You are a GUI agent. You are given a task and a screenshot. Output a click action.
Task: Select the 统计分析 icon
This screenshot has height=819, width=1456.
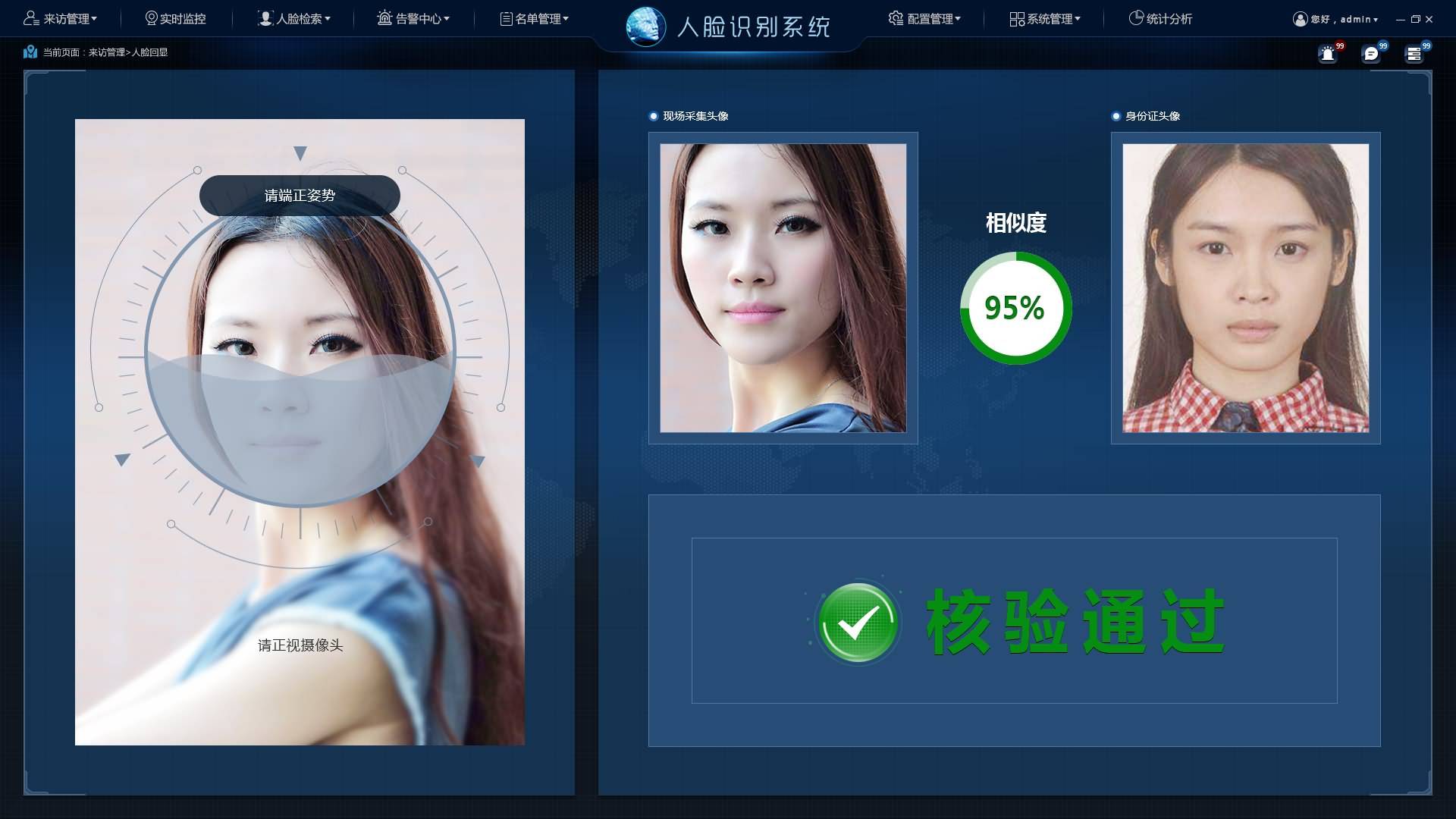(x=1135, y=18)
